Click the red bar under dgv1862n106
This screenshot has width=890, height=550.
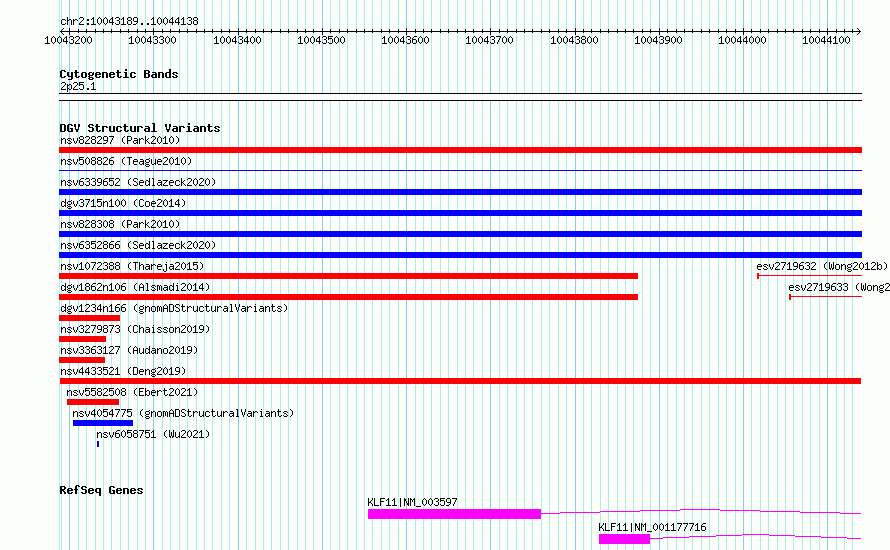pos(349,297)
